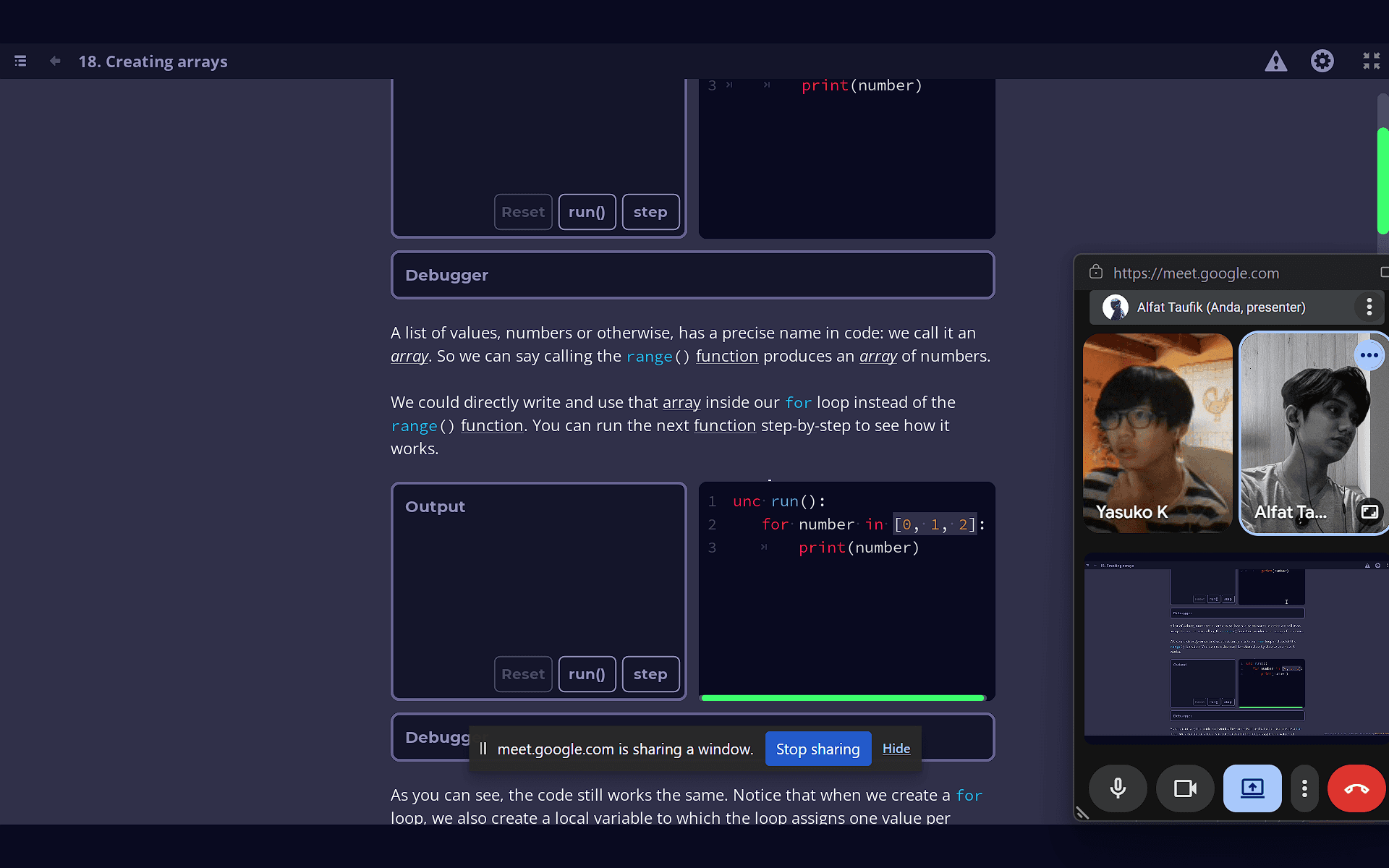Image resolution: width=1389 pixels, height=868 pixels.
Task: Open the lesson list menu icon
Action: coord(20,61)
